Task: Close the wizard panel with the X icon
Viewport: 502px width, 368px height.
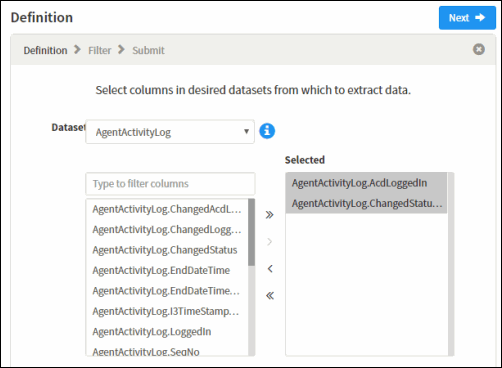Action: coord(479,49)
